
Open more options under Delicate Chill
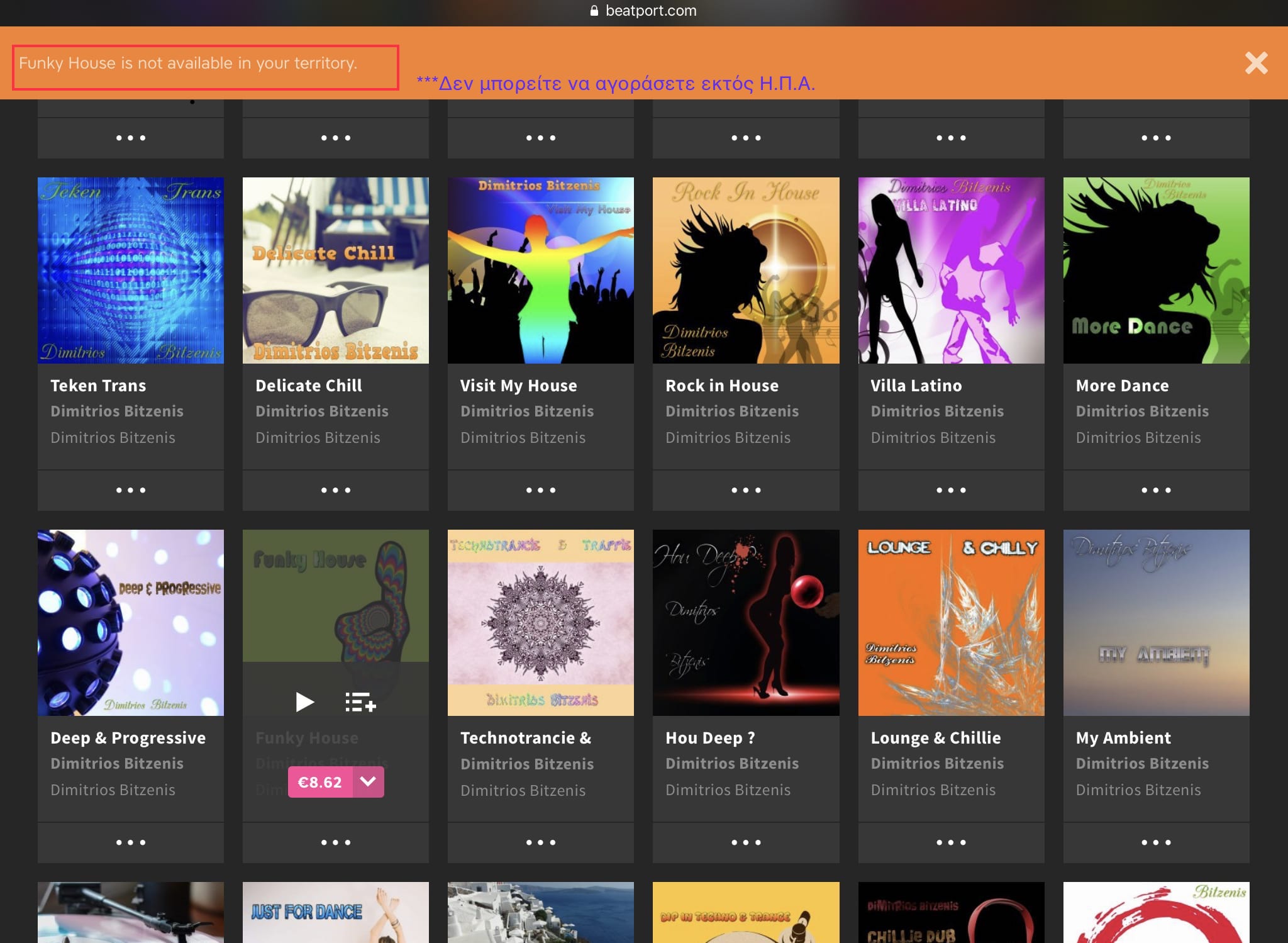(x=336, y=490)
